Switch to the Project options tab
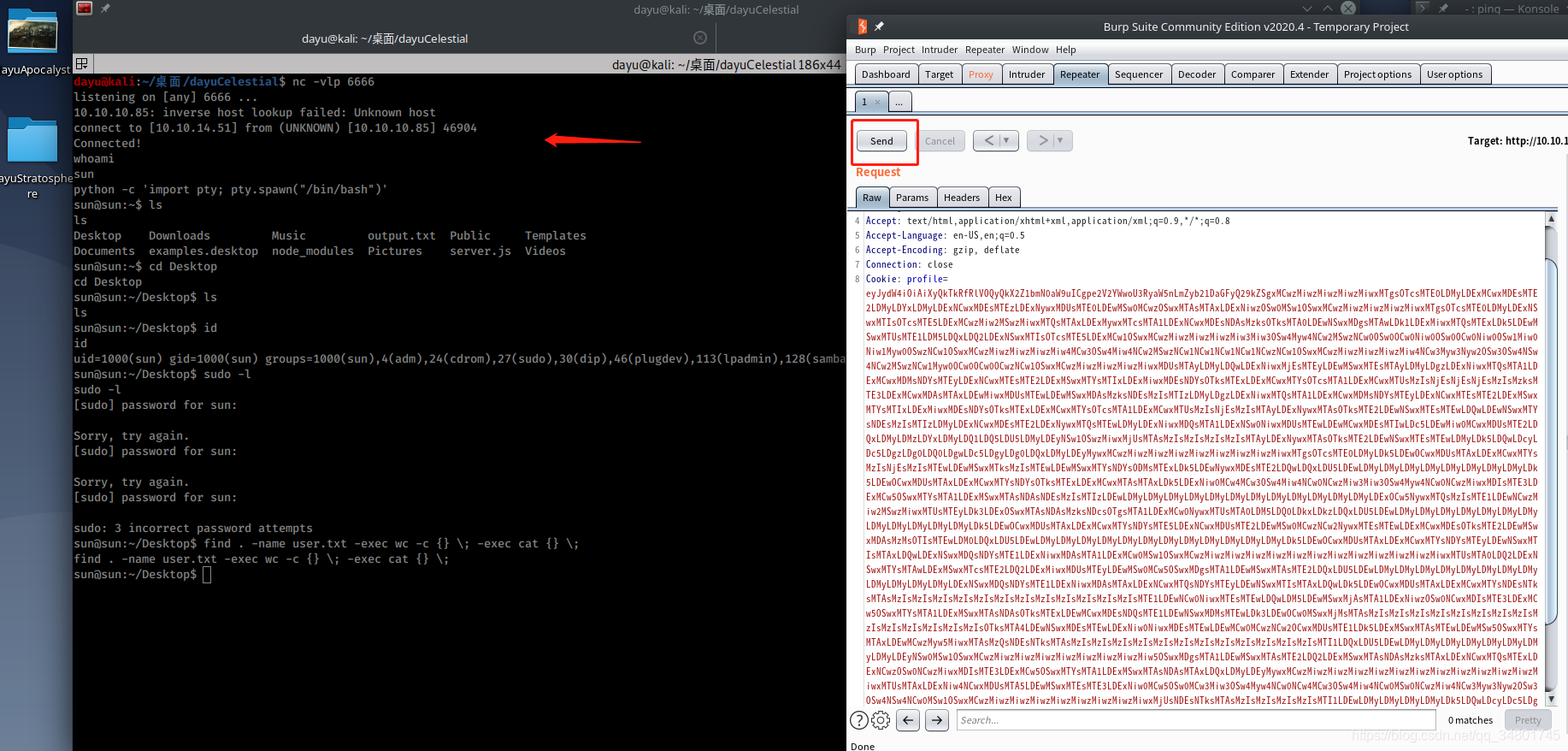Image resolution: width=1568 pixels, height=751 pixels. pos(1377,74)
